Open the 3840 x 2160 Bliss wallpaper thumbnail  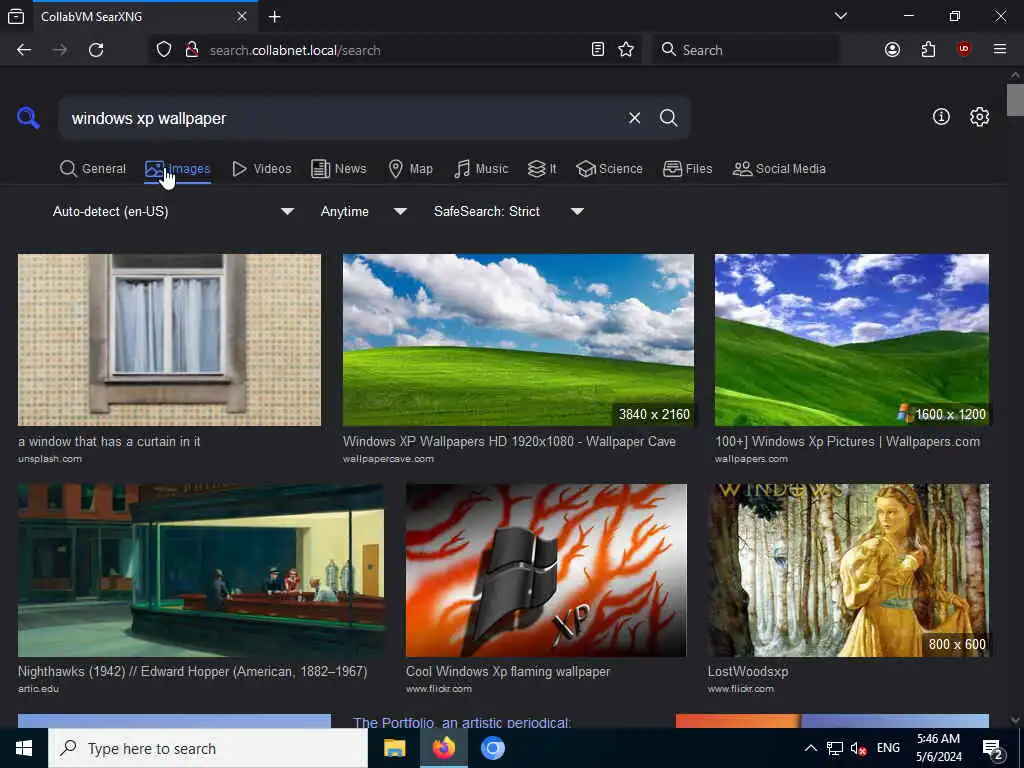pyautogui.click(x=518, y=340)
